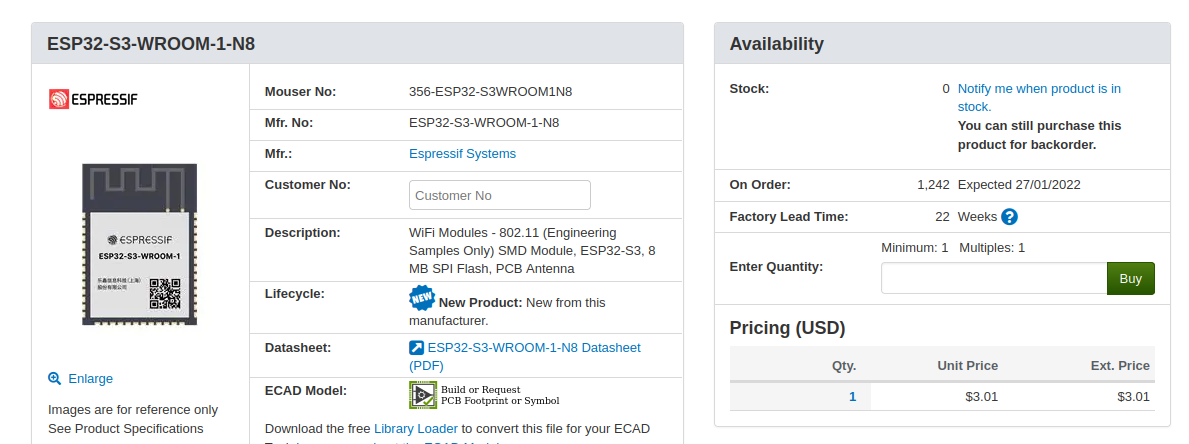
Task: Click the Factory Lead Time help icon
Action: (1009, 217)
